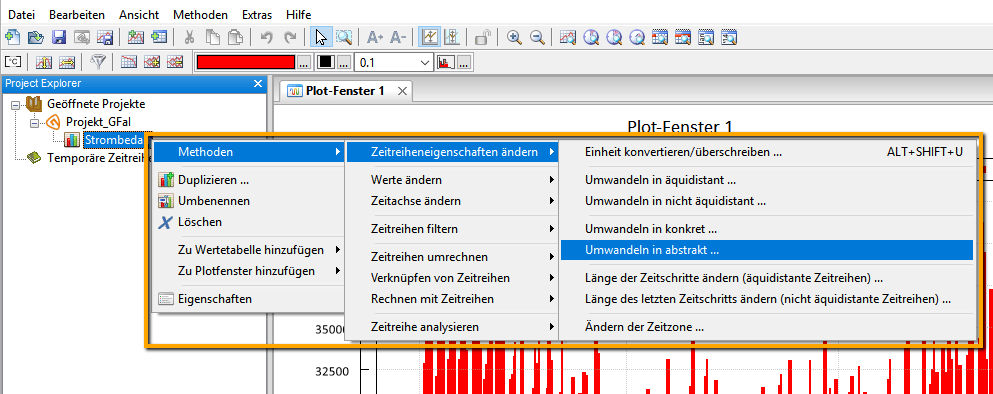Decrease font size with A- icon
Viewport: 993px width, 394px height.
click(398, 37)
